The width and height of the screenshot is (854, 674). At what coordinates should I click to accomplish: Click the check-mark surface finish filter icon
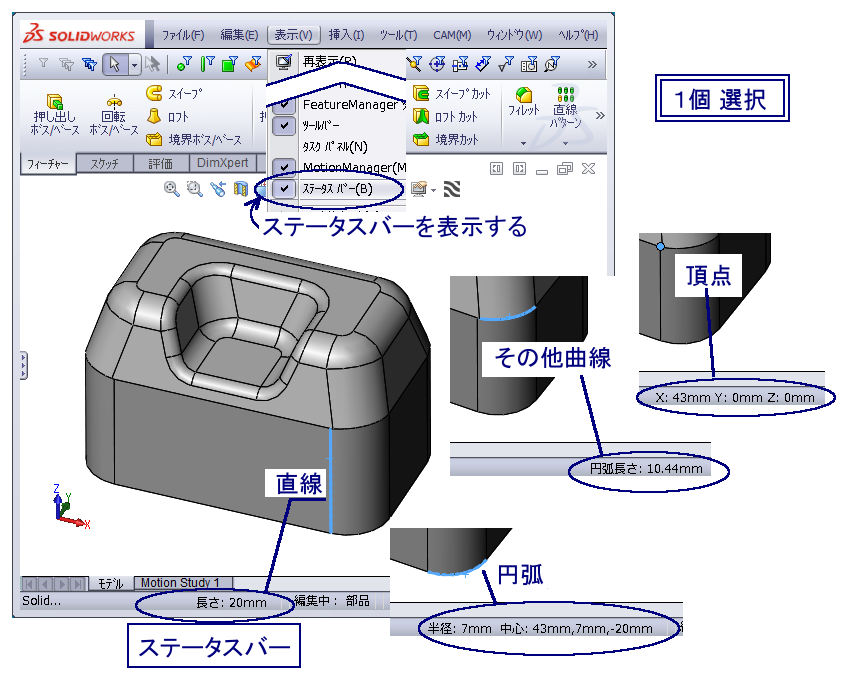click(x=505, y=64)
